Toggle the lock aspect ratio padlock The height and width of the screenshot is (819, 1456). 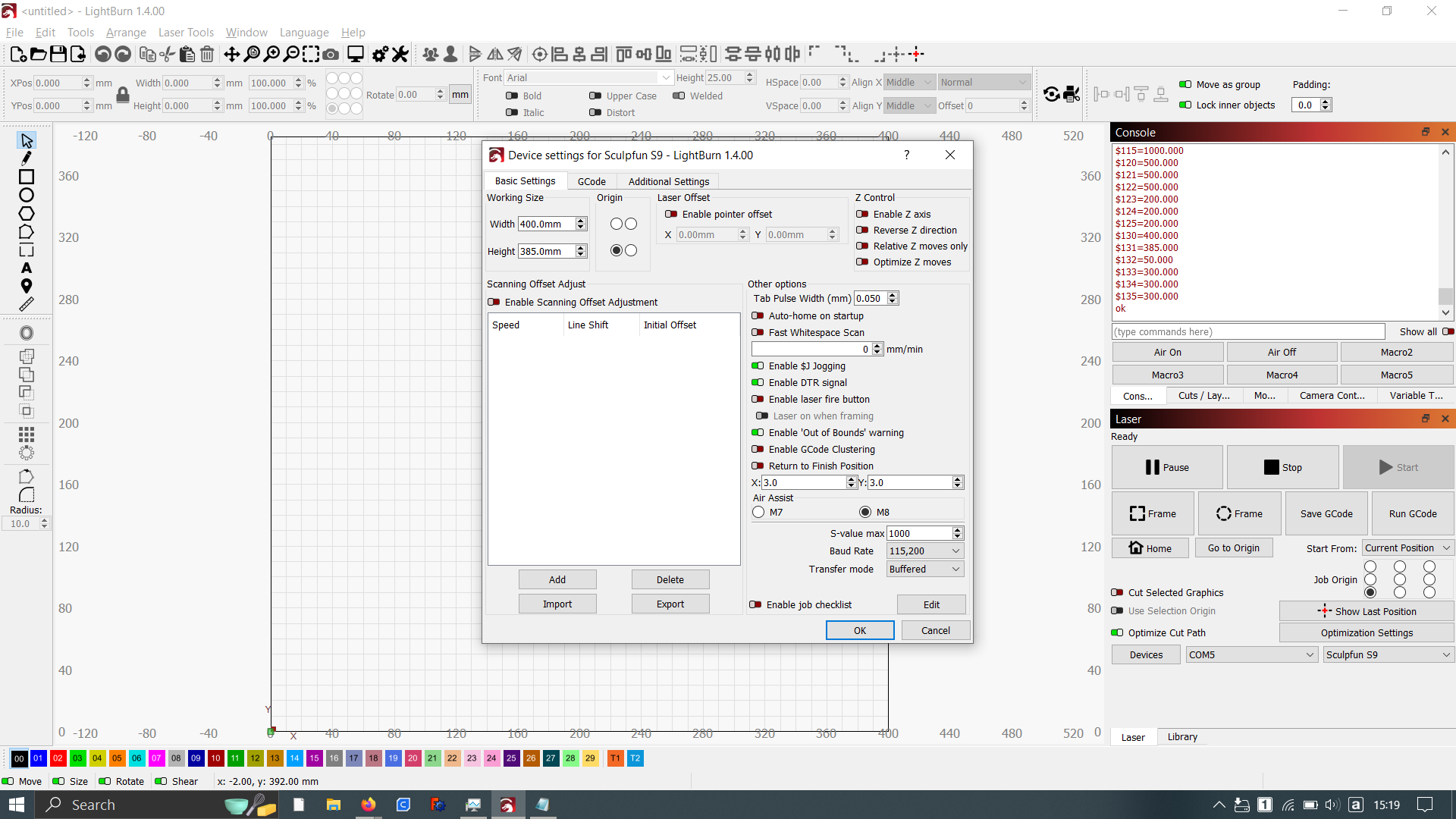(123, 94)
